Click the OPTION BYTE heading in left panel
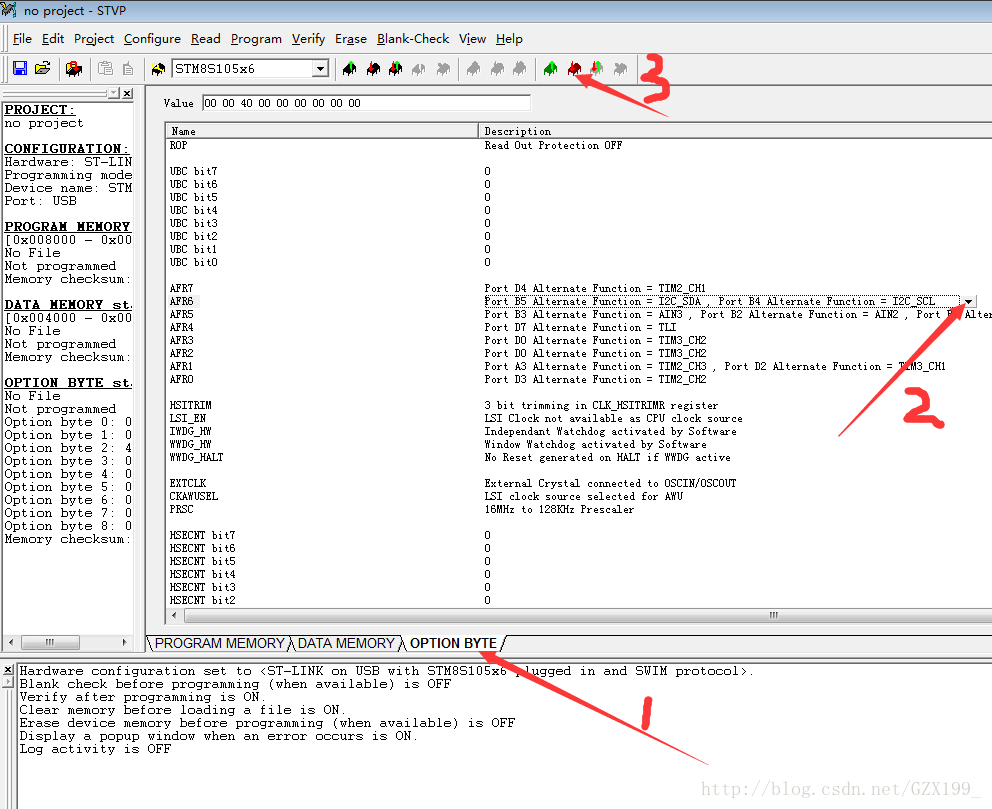 (x=68, y=383)
